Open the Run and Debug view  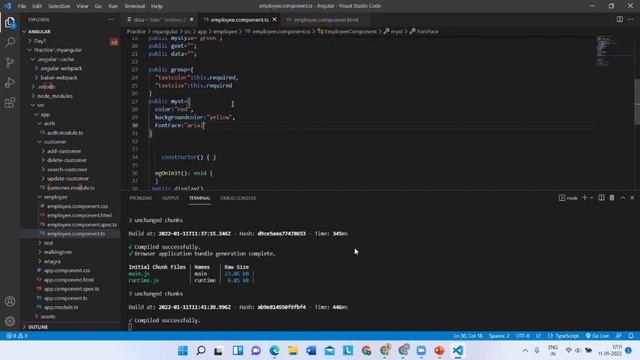pyautogui.click(x=10, y=82)
